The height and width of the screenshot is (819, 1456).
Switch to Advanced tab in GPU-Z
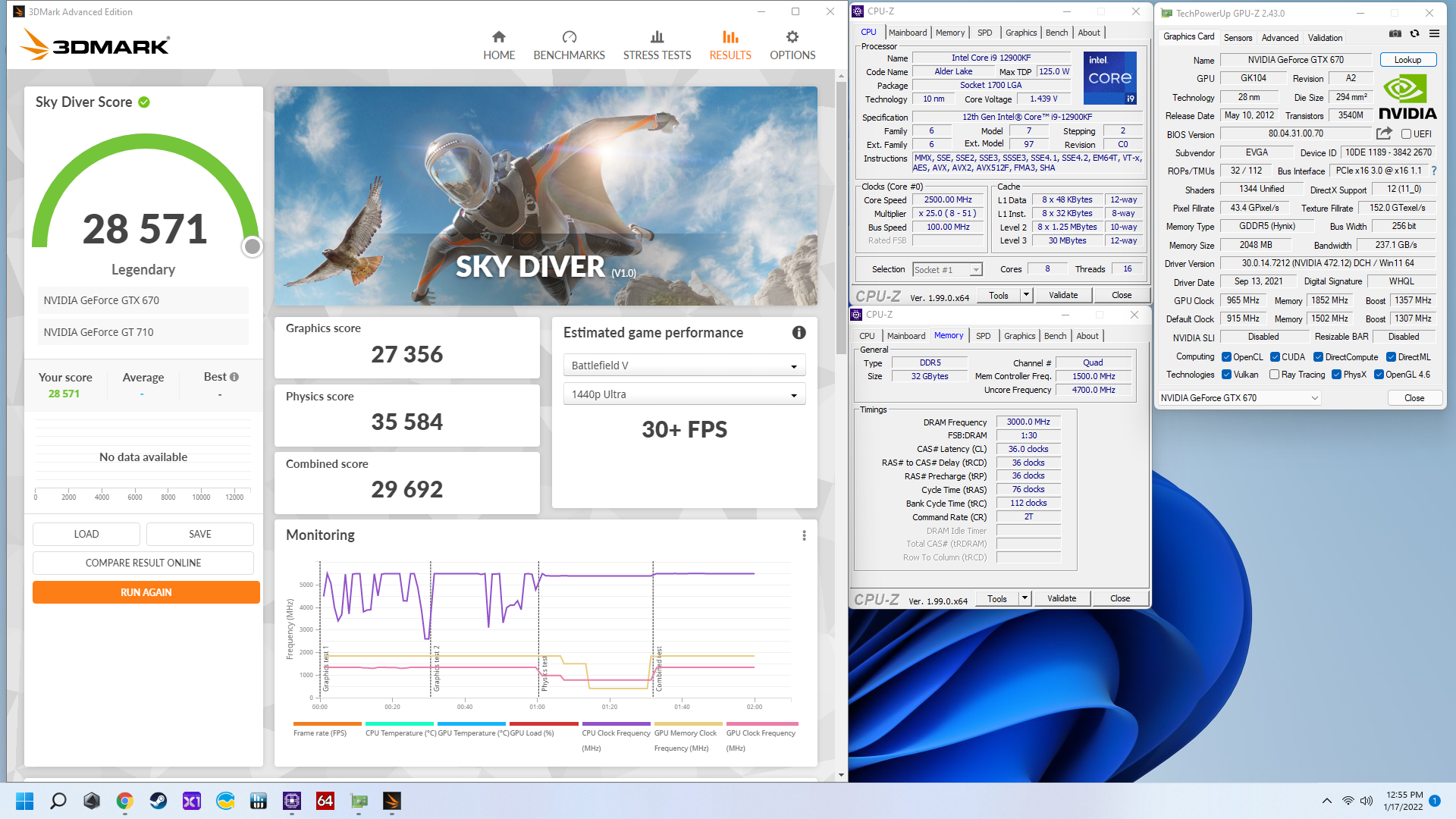tap(1280, 38)
